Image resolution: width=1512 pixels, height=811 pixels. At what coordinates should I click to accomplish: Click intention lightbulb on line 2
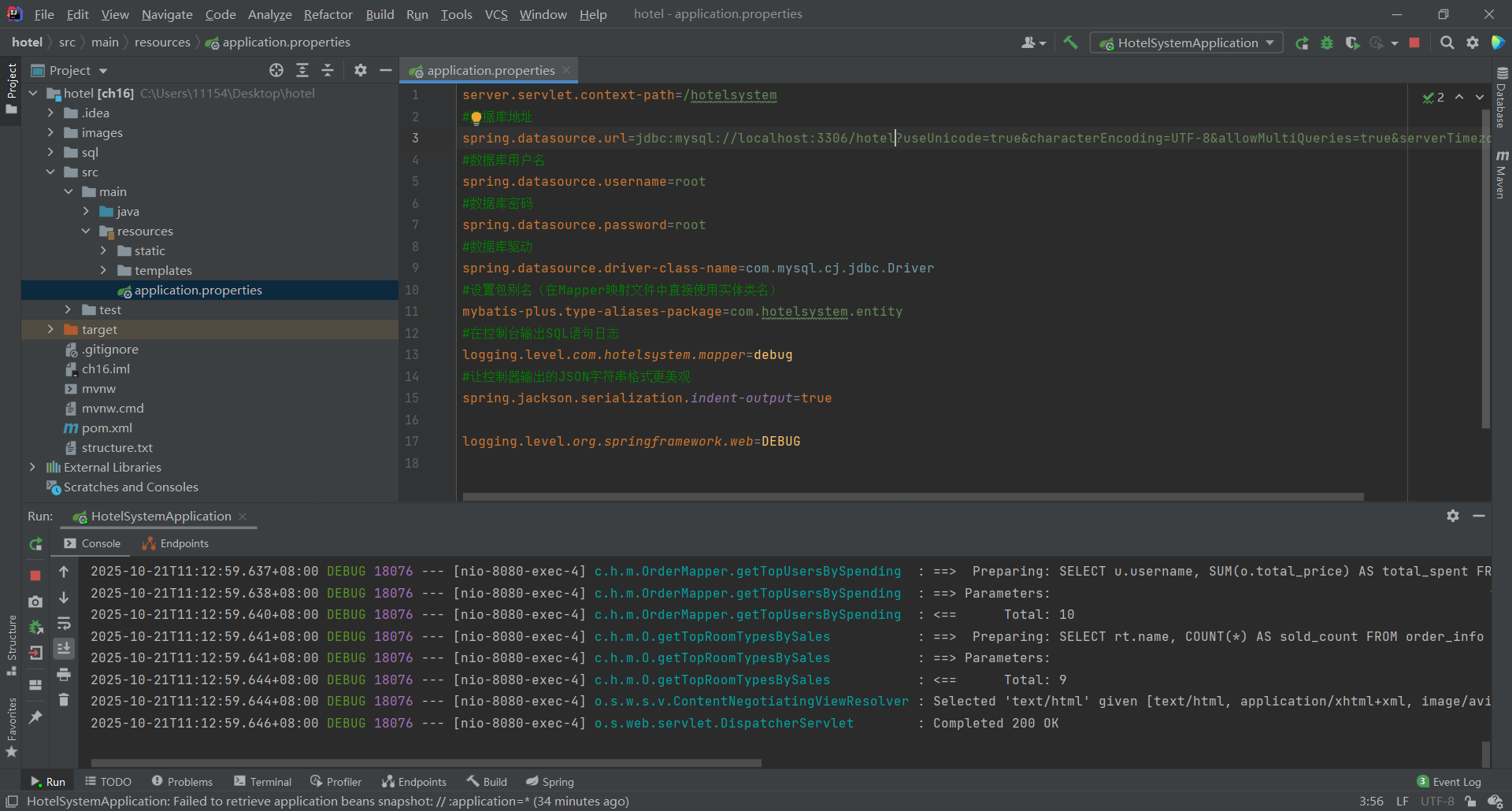476,118
